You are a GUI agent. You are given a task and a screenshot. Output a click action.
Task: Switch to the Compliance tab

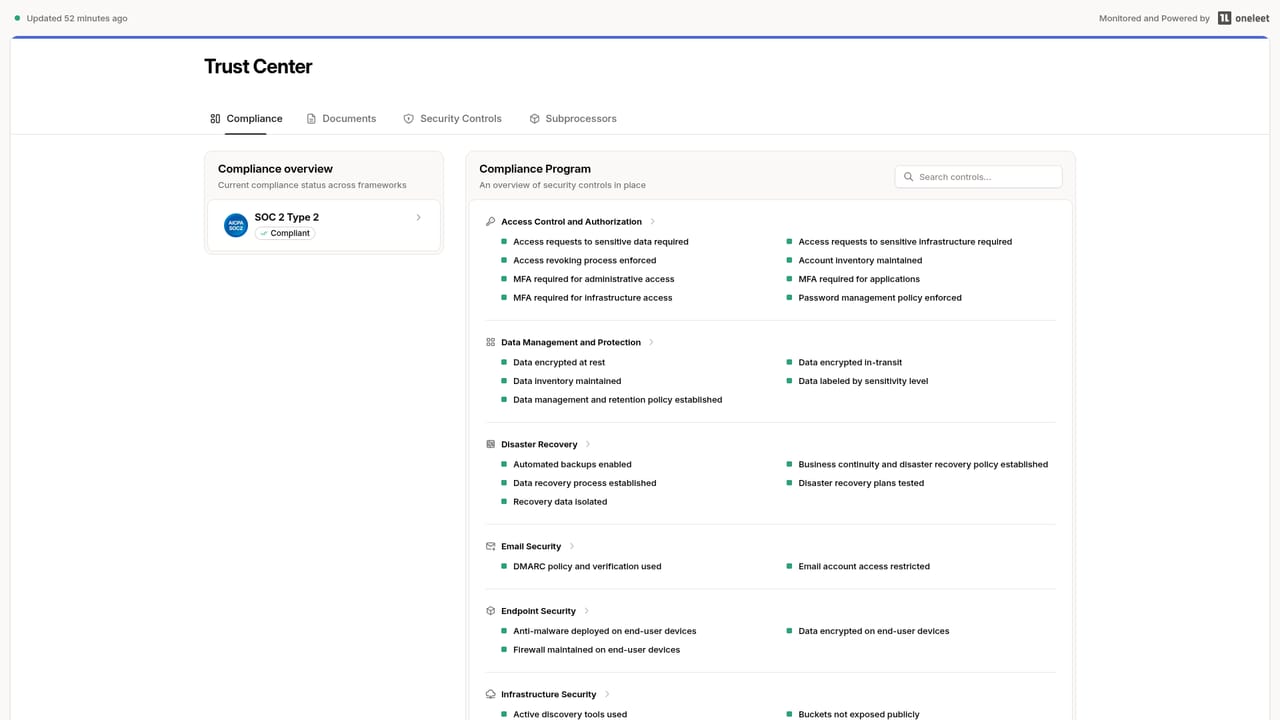pyautogui.click(x=246, y=118)
